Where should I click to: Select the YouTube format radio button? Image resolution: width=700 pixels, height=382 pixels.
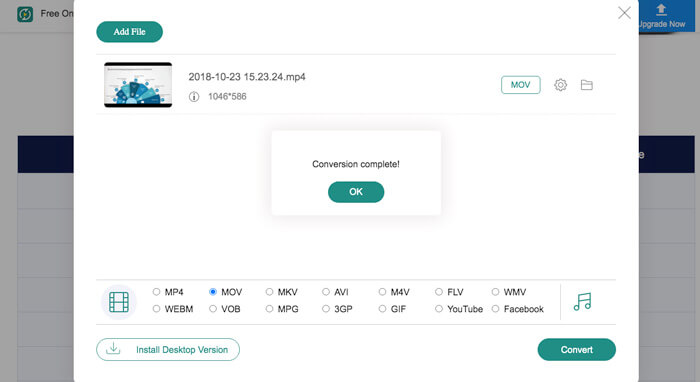pyautogui.click(x=439, y=309)
